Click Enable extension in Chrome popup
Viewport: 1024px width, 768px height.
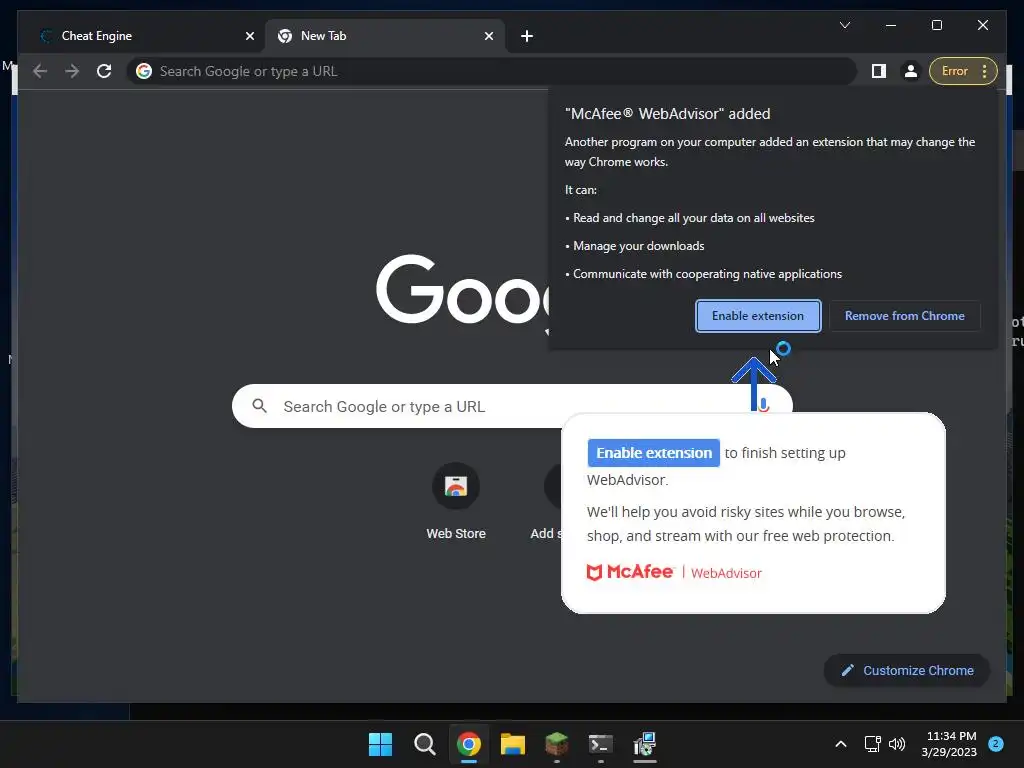point(758,316)
